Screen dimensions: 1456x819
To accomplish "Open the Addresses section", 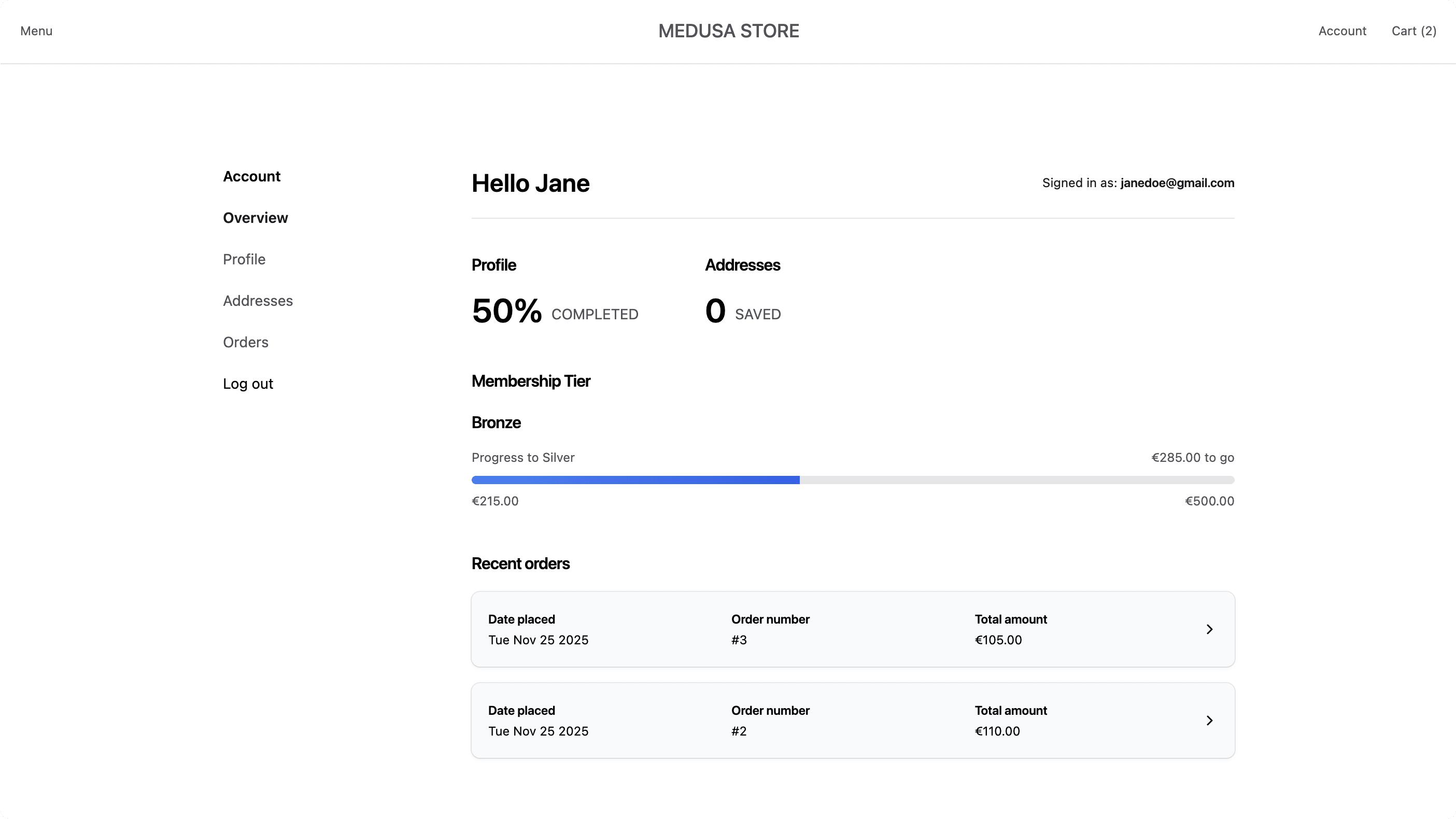I will click(x=258, y=300).
